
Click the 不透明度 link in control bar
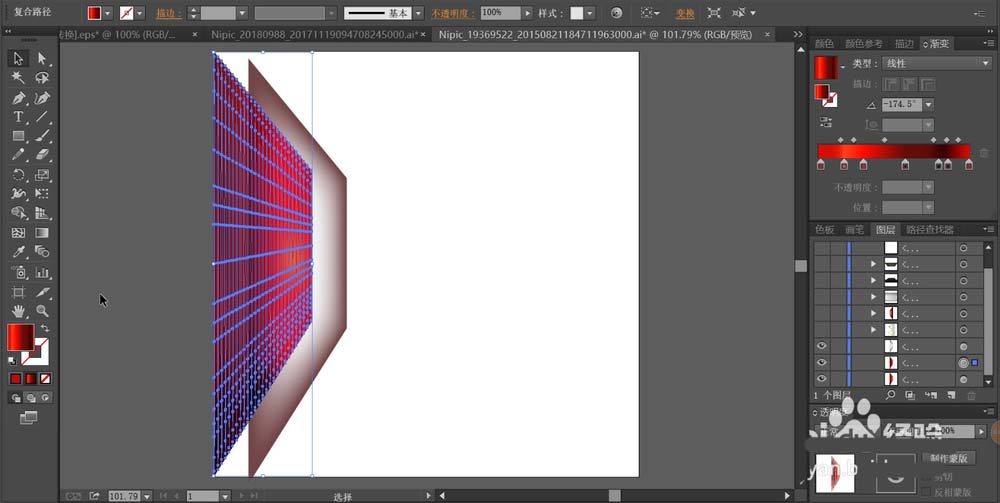pos(453,13)
